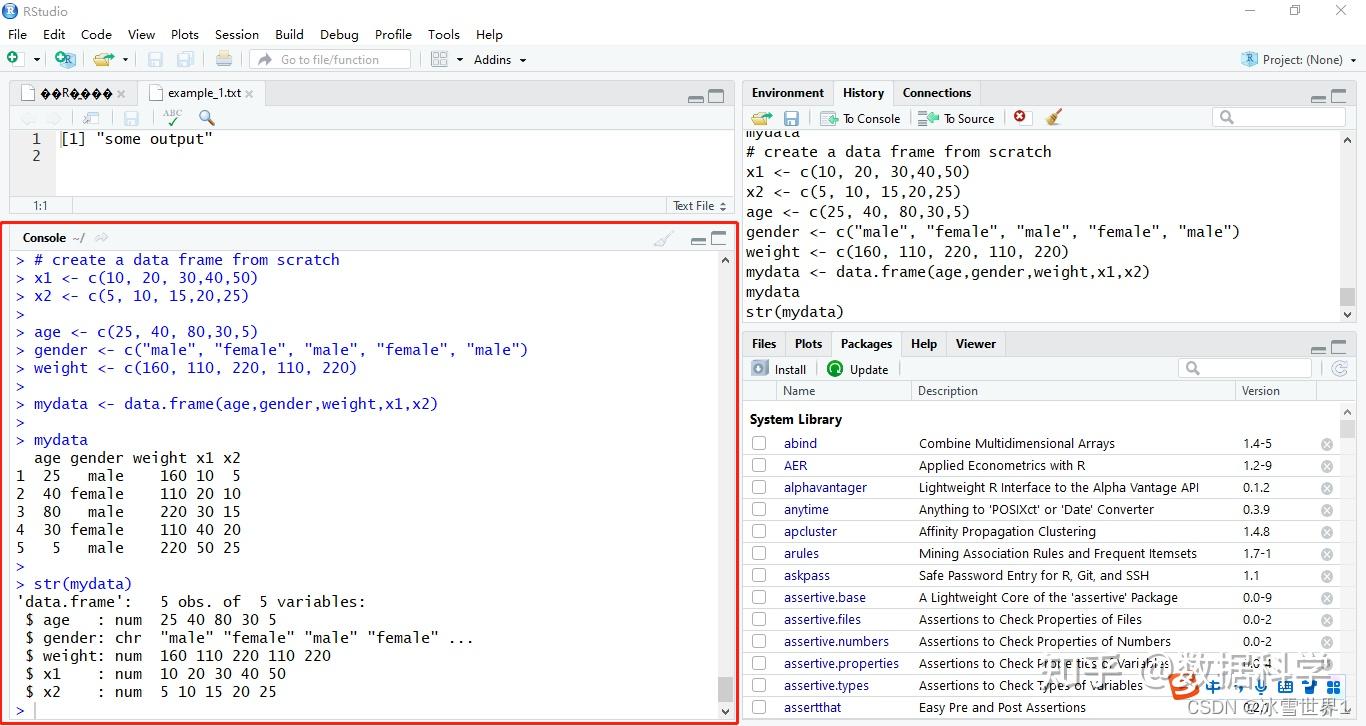The width and height of the screenshot is (1366, 726).
Task: Switch to the Environment tab
Action: (x=788, y=93)
